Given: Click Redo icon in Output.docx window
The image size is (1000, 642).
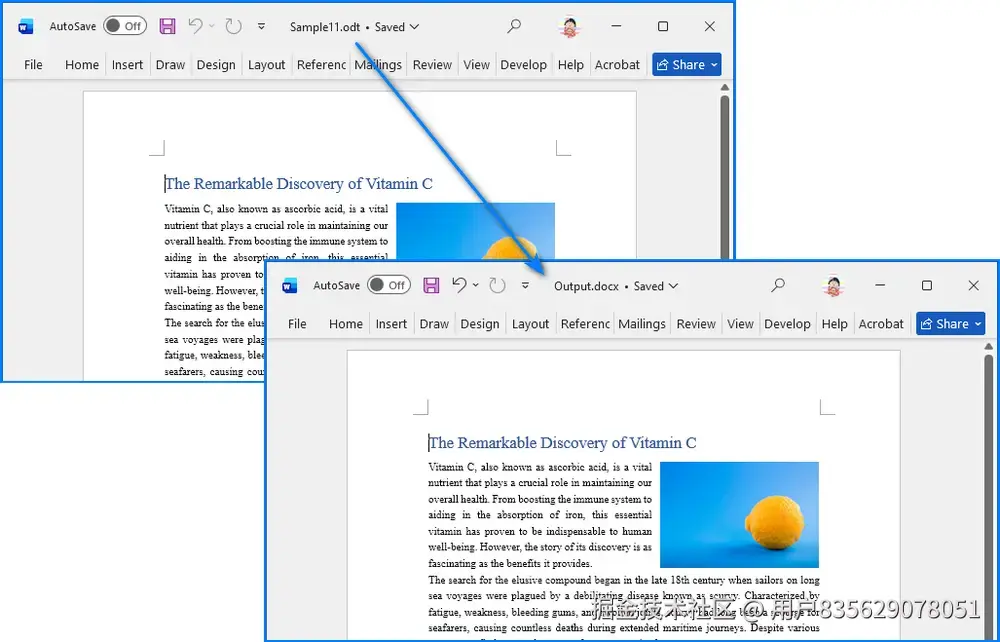Looking at the screenshot, I should [x=497, y=285].
